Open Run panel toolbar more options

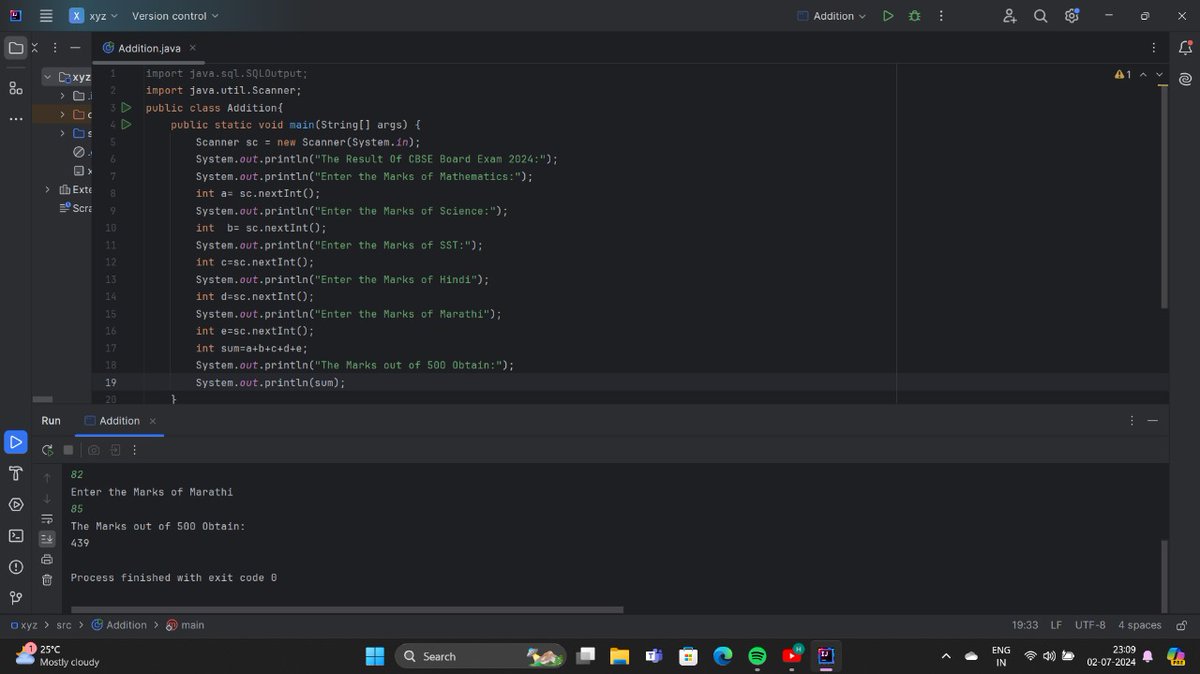tap(135, 450)
